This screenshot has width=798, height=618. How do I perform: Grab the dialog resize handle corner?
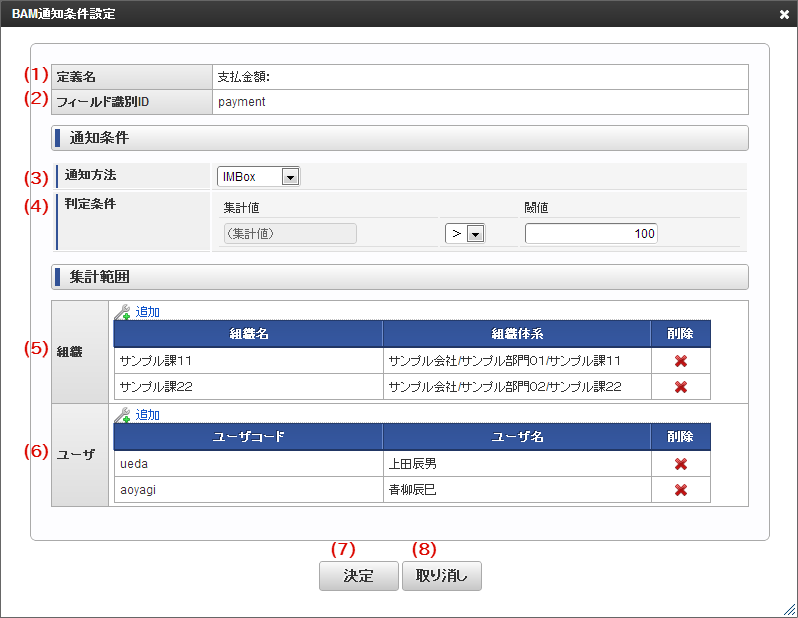[x=789, y=609]
